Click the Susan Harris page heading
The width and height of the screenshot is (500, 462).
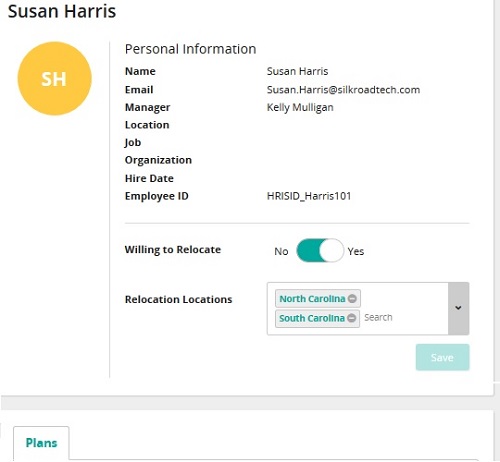62,11
